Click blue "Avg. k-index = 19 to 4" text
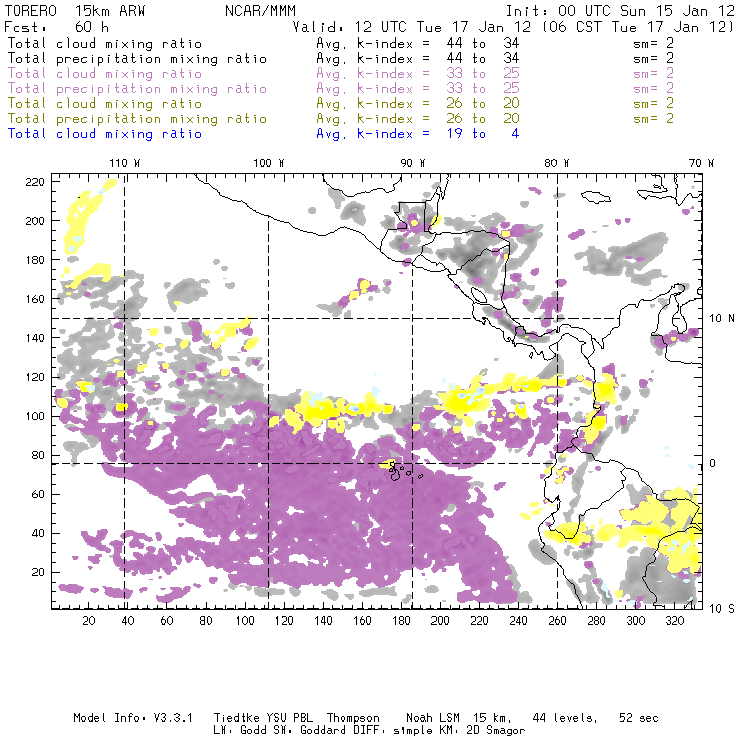Screen dimensions: 740x740 point(418,134)
